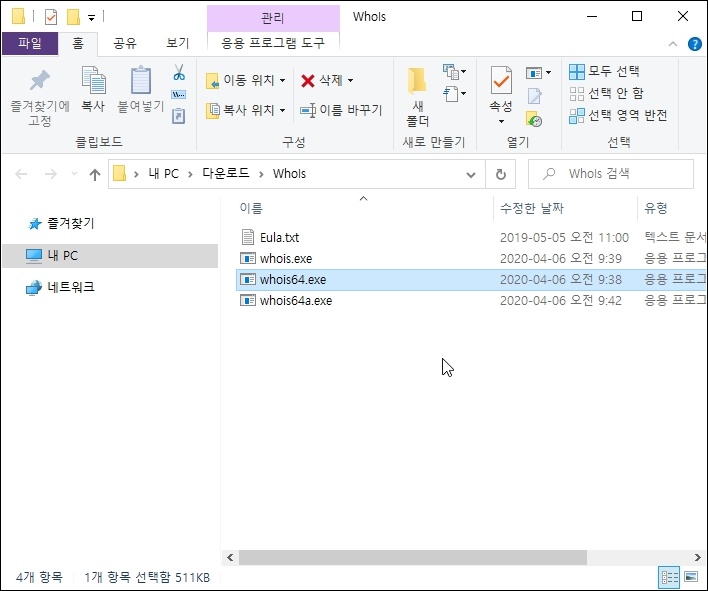Image resolution: width=708 pixels, height=591 pixels.
Task: Open recent locations dropdown arrow
Action: coord(75,174)
